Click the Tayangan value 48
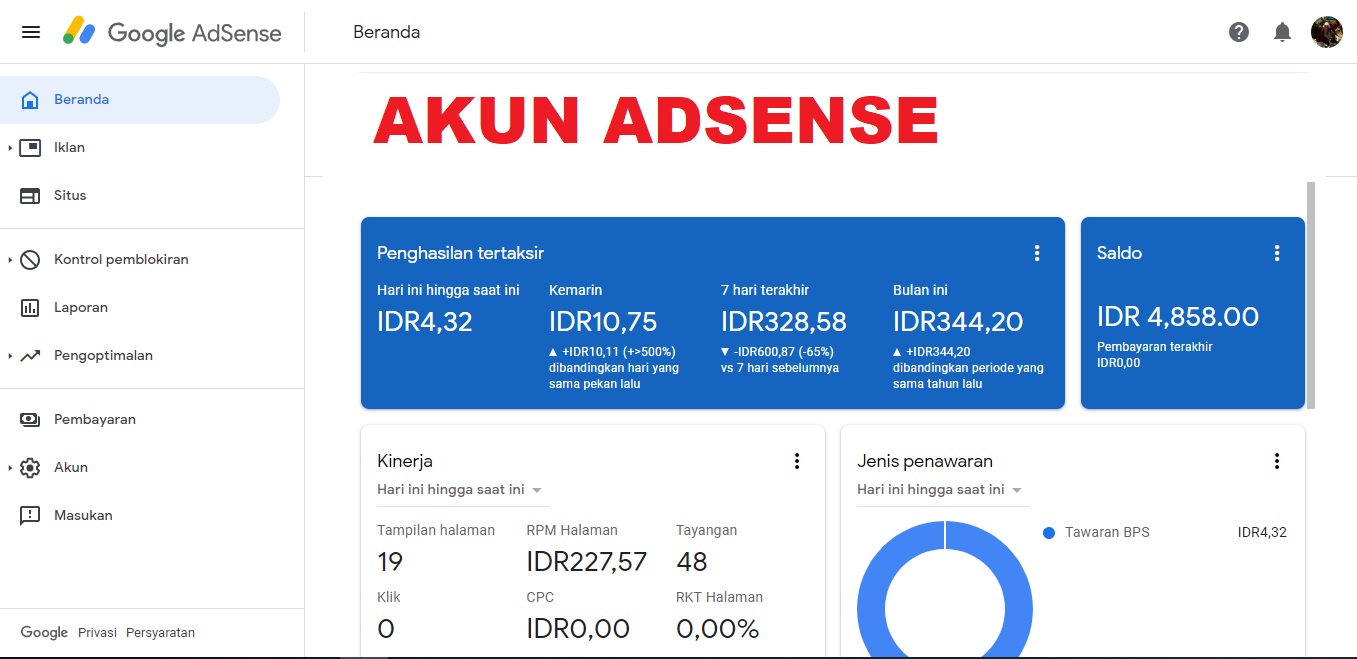 coord(692,562)
